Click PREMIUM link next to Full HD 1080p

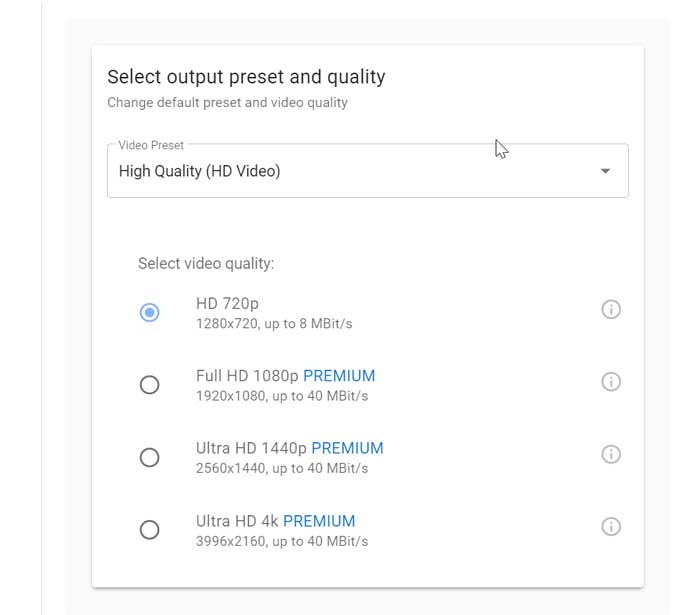(x=339, y=376)
